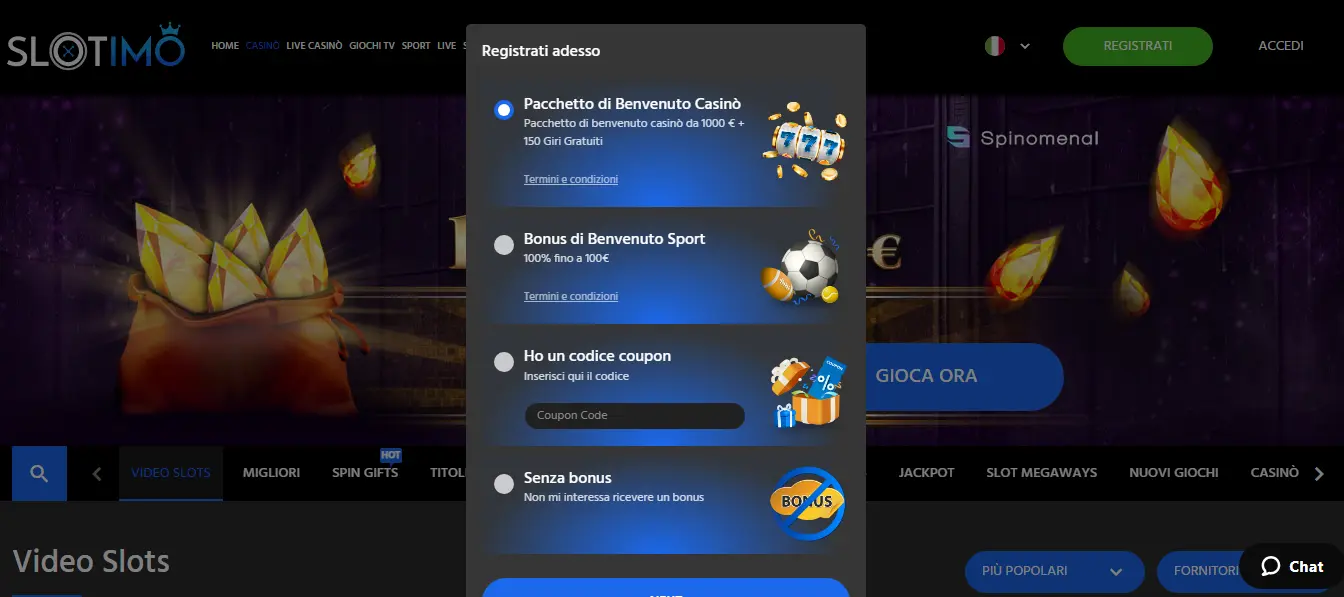The image size is (1344, 597).
Task: Show next game categories with right arrow
Action: coord(1319,474)
